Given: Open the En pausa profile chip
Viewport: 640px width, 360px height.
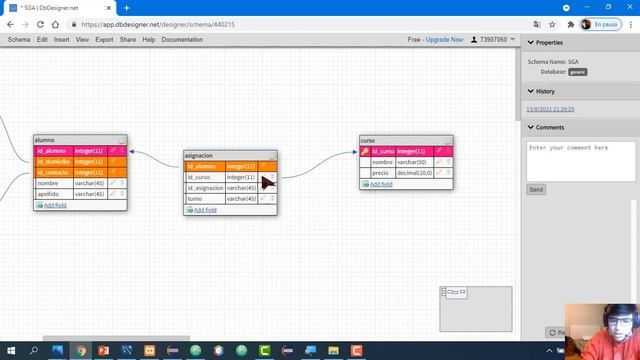Looking at the screenshot, I should coord(601,24).
